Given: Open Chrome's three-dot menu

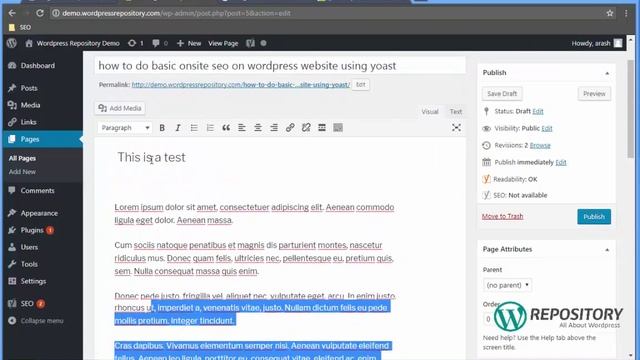Looking at the screenshot, I should pyautogui.click(x=626, y=13).
